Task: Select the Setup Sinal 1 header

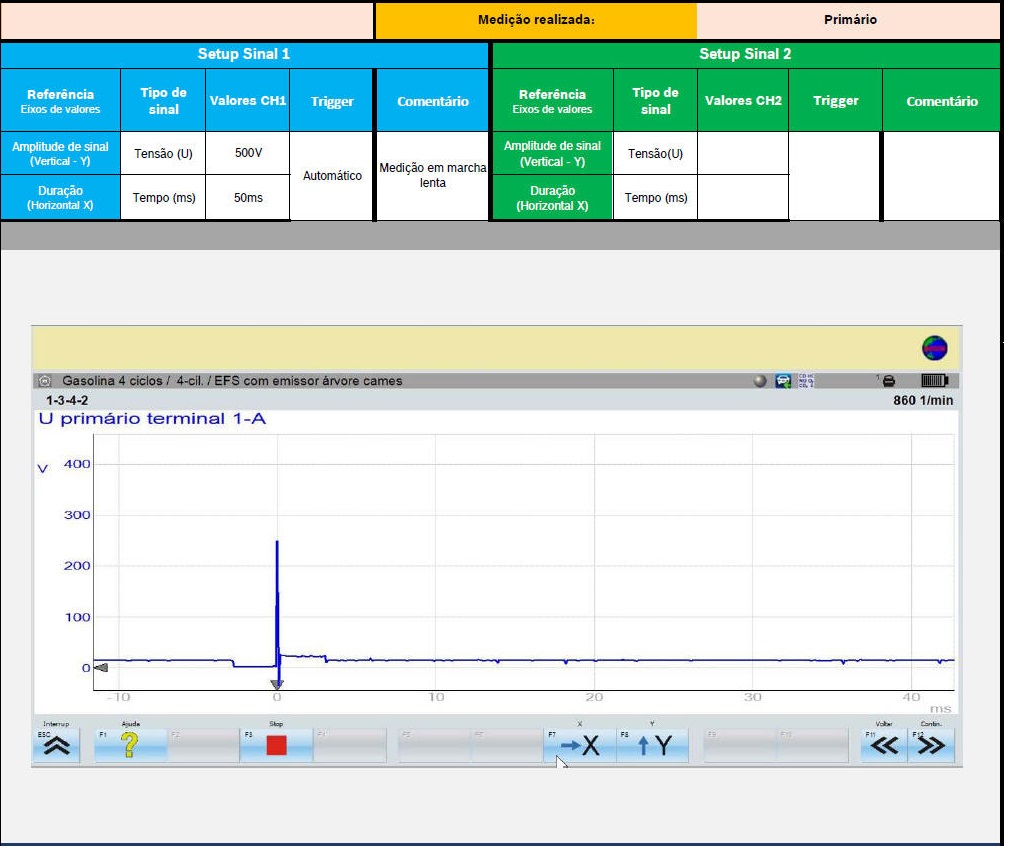Action: click(244, 54)
